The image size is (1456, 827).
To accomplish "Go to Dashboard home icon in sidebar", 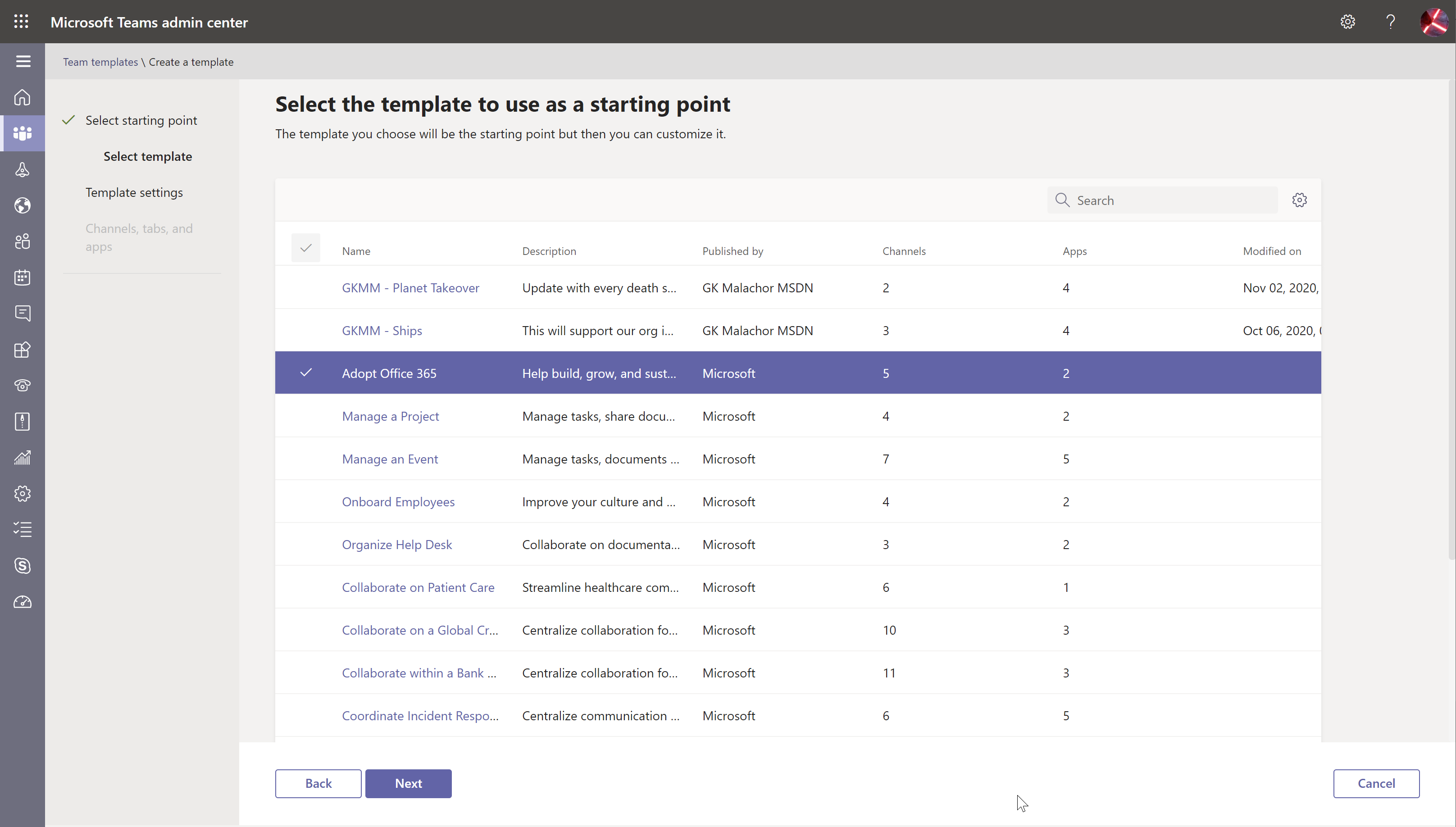I will click(x=23, y=97).
